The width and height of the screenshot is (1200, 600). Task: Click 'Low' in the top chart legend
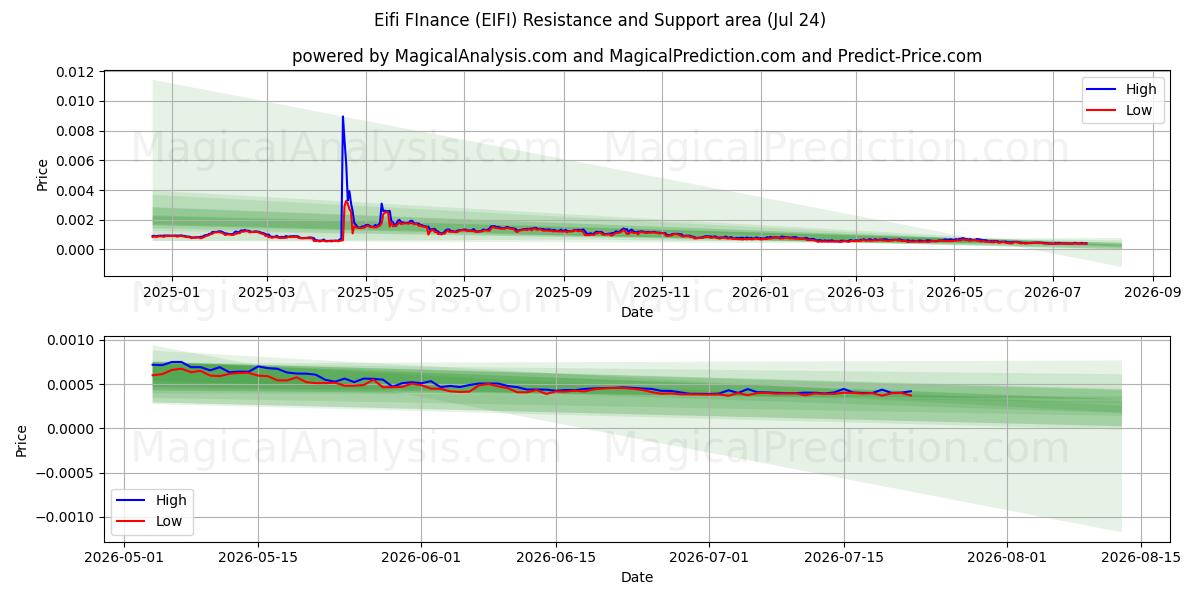coord(1139,110)
